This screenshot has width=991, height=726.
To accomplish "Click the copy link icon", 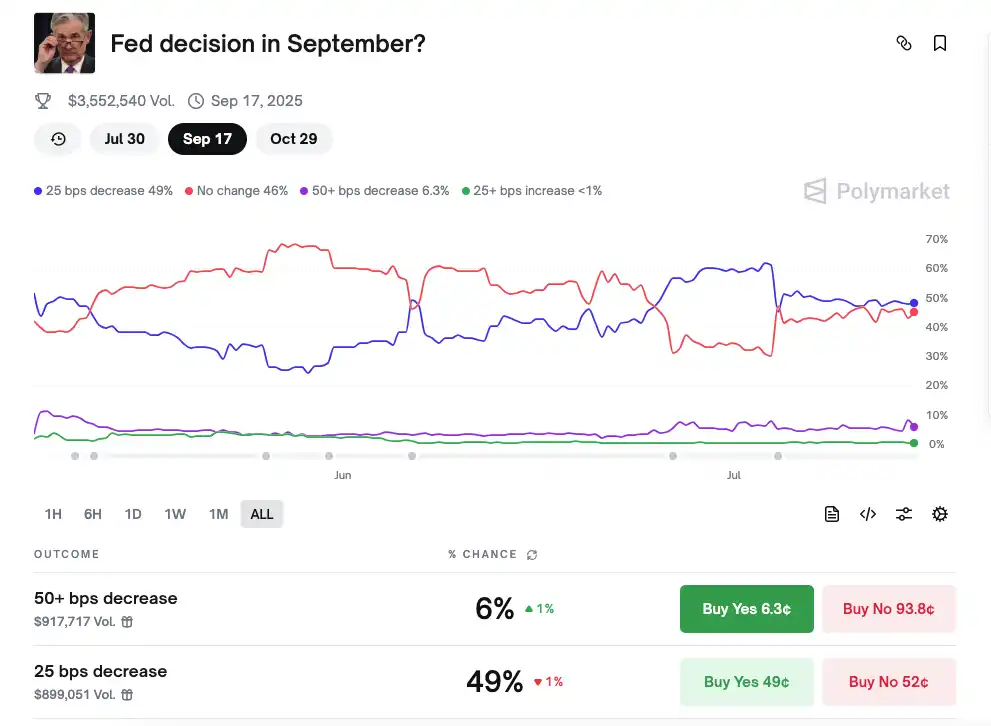I will pos(904,43).
